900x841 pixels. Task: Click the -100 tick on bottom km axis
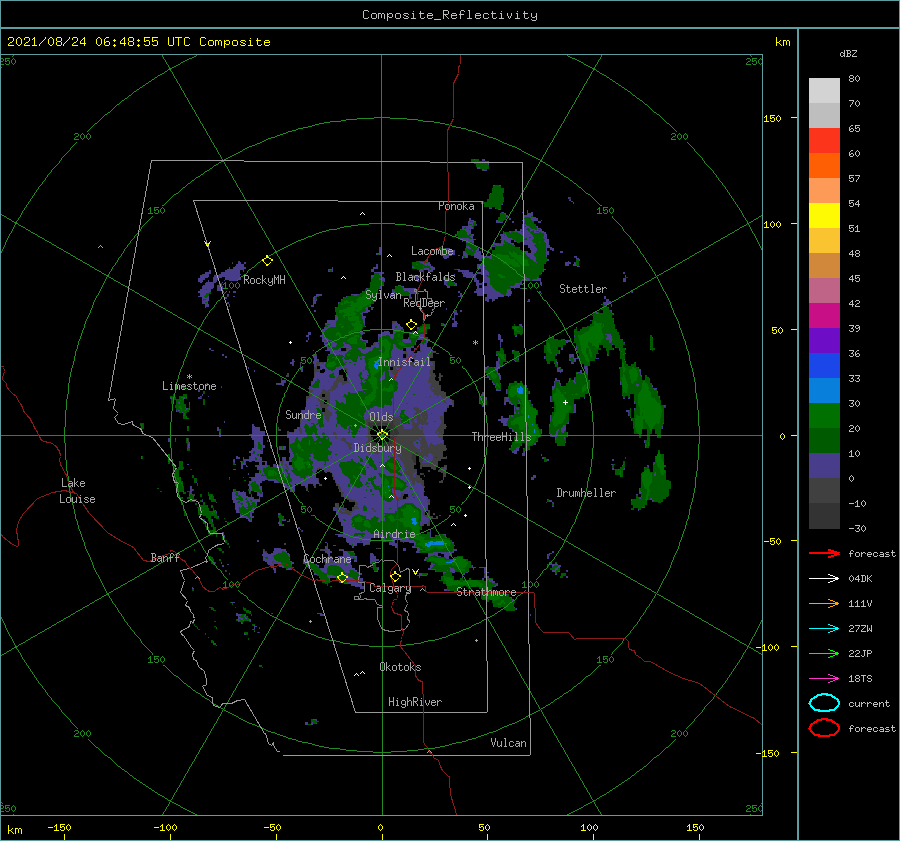tap(165, 827)
